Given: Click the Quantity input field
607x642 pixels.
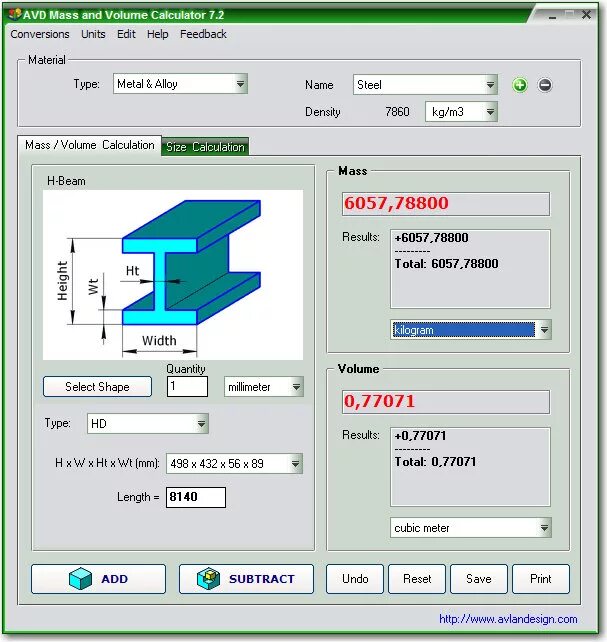Looking at the screenshot, I should [187, 387].
